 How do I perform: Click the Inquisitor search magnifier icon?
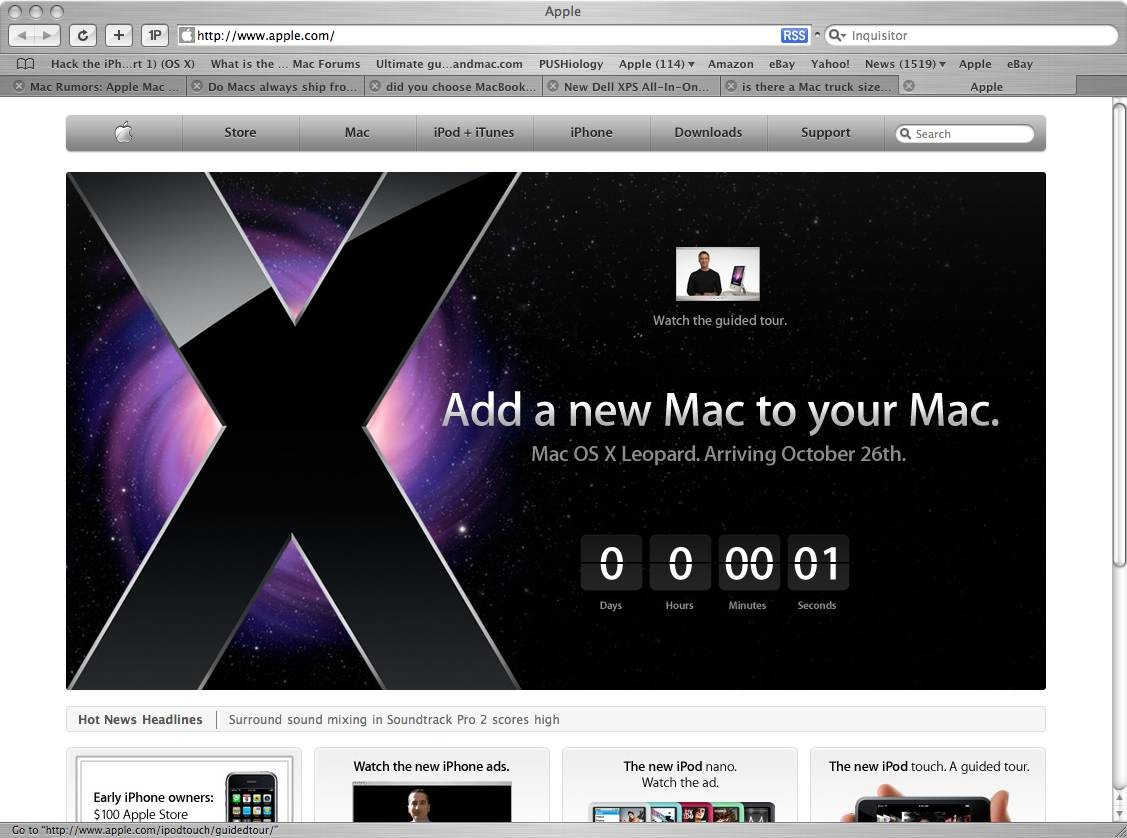point(837,35)
